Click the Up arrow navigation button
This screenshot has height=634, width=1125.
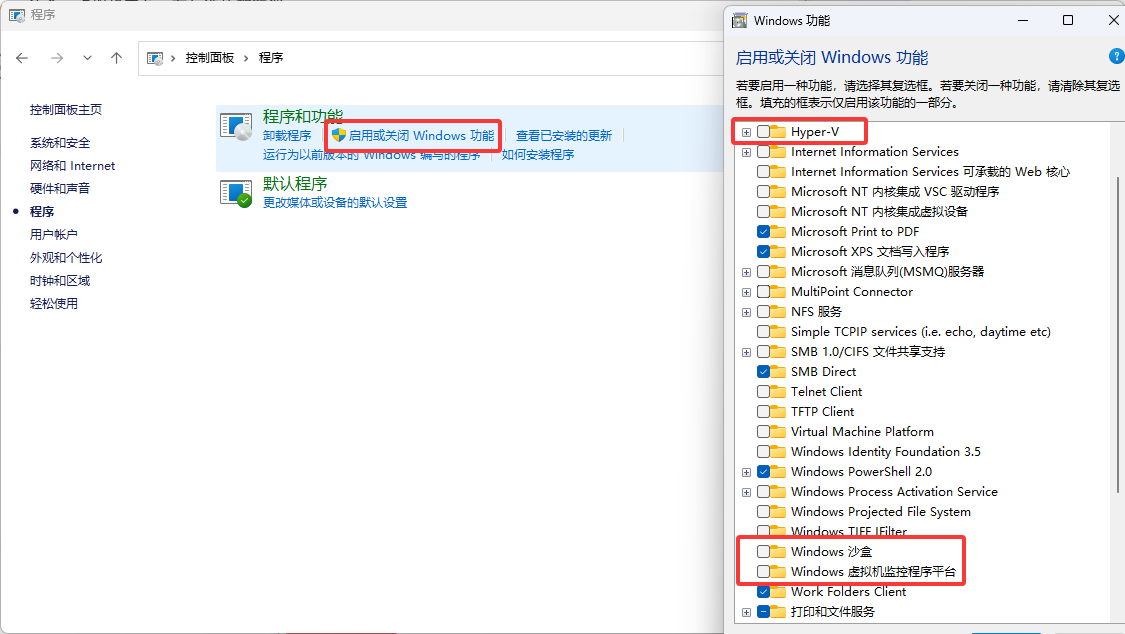(x=116, y=58)
